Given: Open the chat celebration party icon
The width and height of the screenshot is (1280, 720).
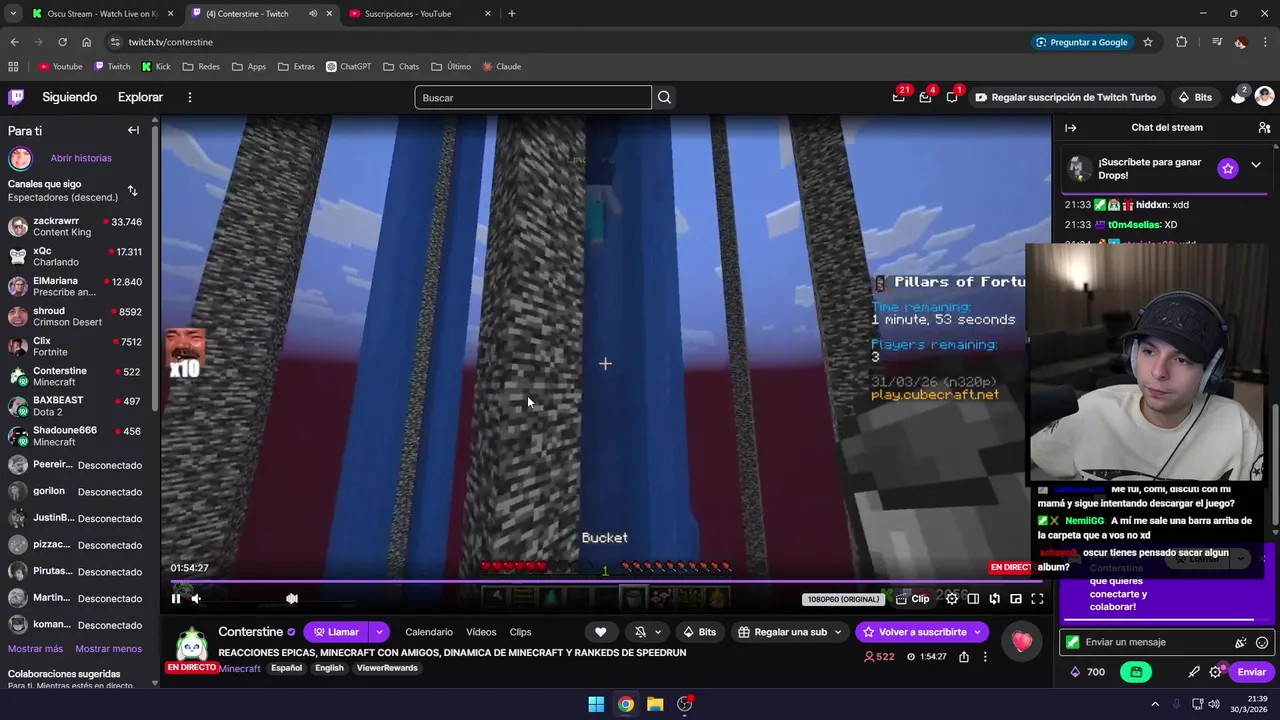Looking at the screenshot, I should 1241,642.
